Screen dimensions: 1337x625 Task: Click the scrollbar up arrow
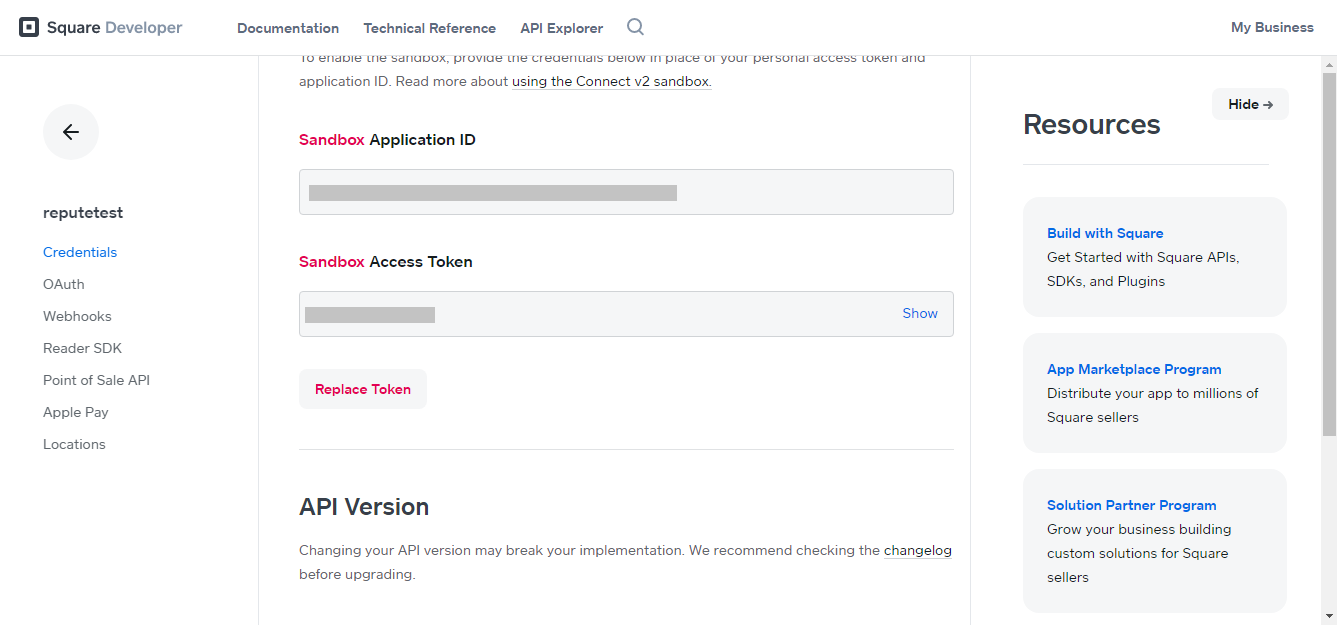[1329, 64]
